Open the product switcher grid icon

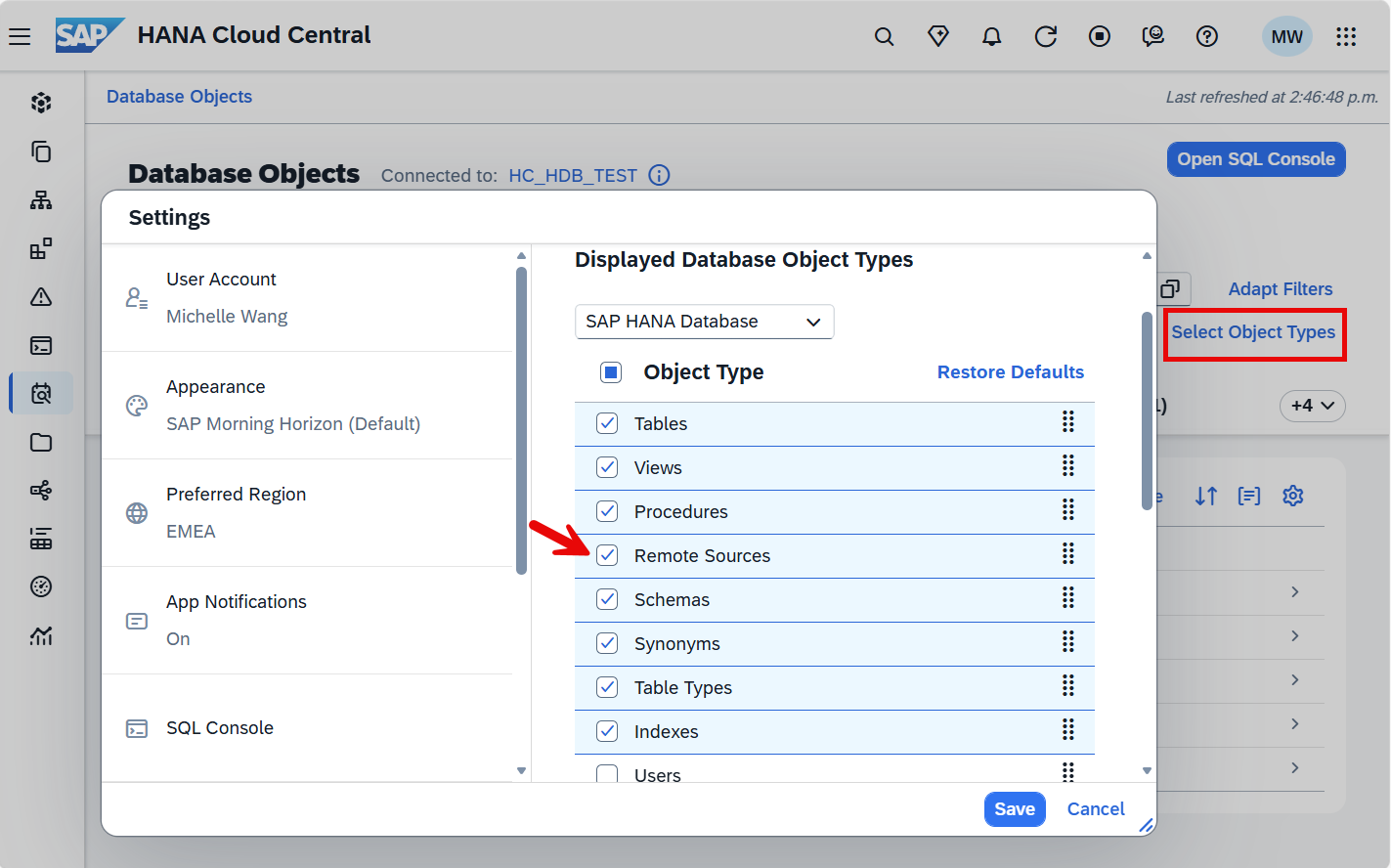click(1347, 37)
